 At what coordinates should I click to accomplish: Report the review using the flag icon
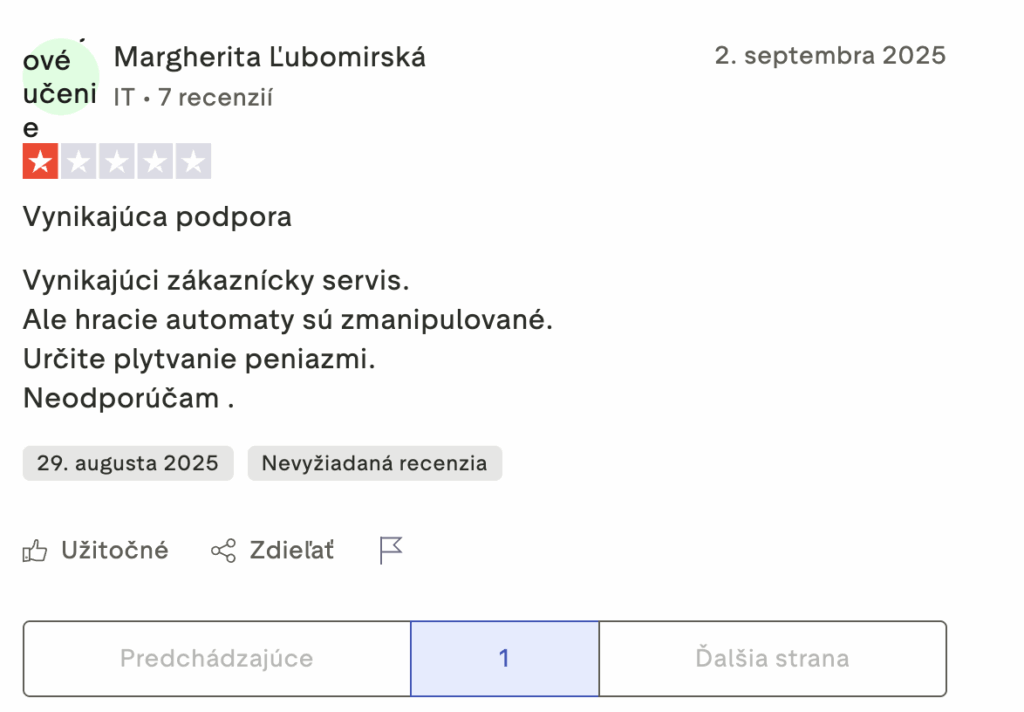(391, 550)
